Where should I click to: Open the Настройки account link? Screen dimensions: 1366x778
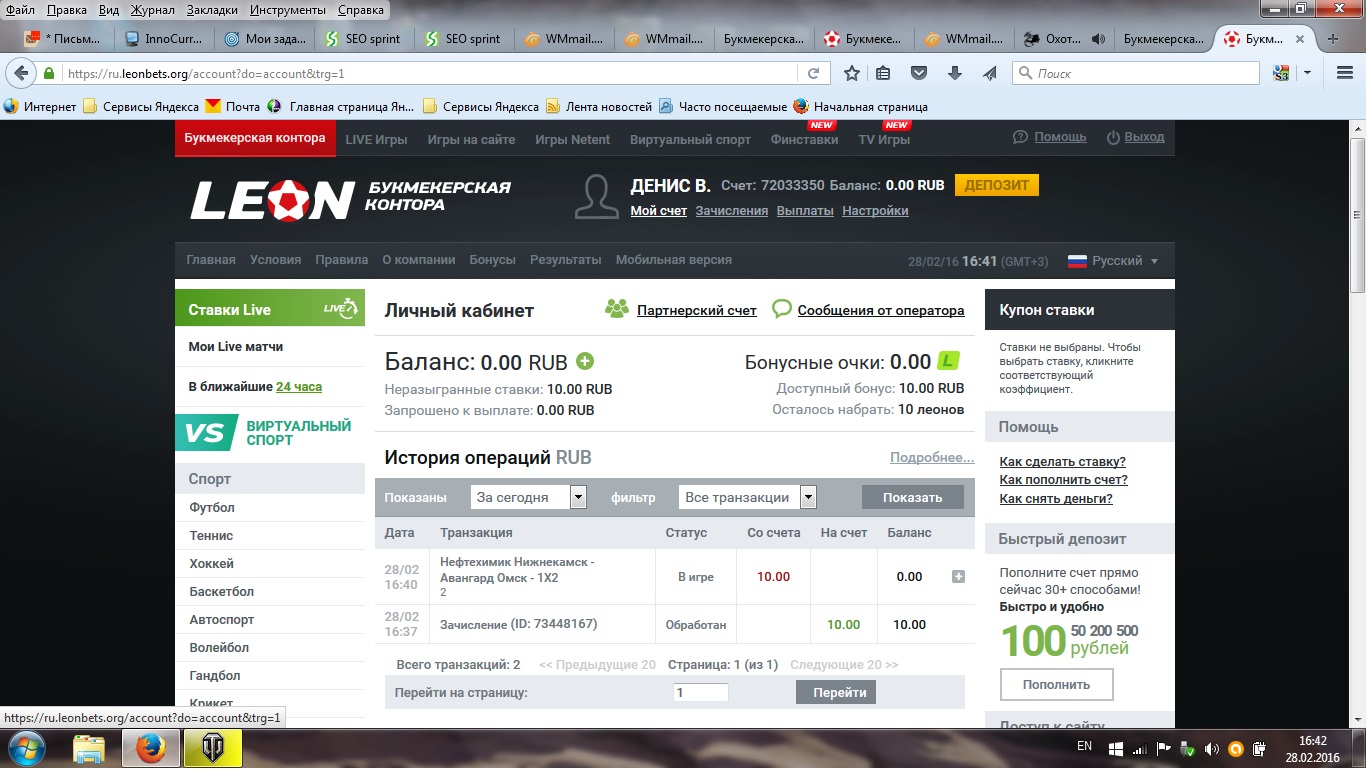pos(875,211)
